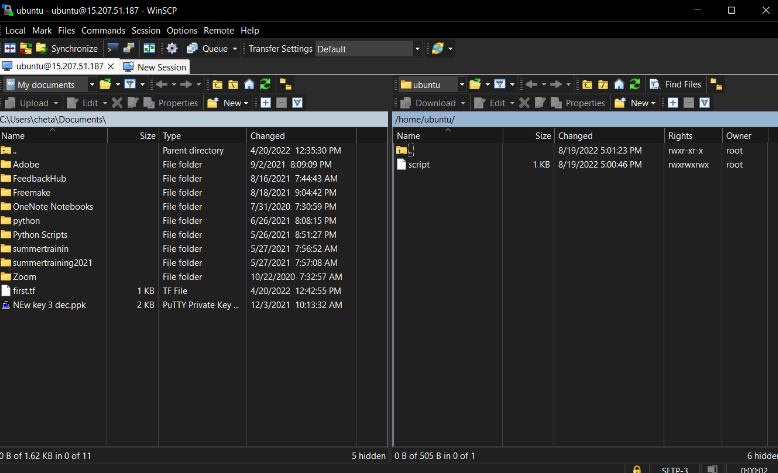Image resolution: width=778 pixels, height=473 pixels.
Task: Open the console terminal toolbar icon
Action: (113, 49)
